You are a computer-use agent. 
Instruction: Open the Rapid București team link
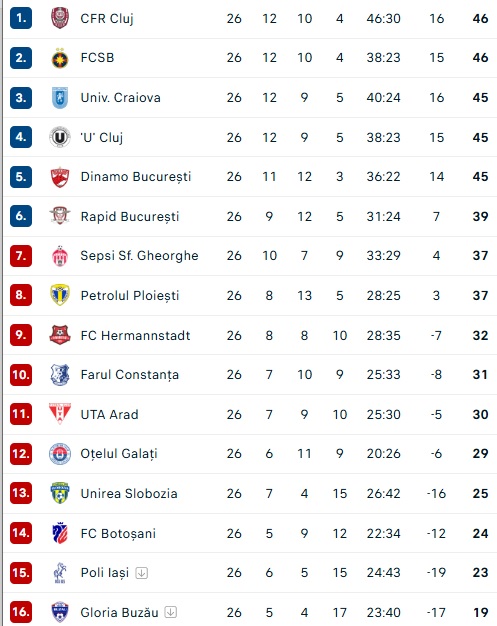[x=130, y=217]
